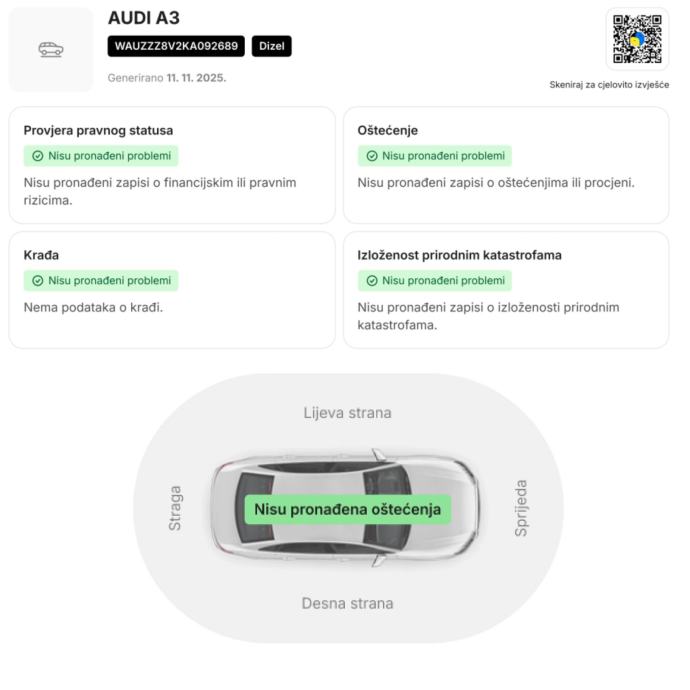Click the car icon beside AUDI A3
The width and height of the screenshot is (690, 690).
[x=50, y=49]
